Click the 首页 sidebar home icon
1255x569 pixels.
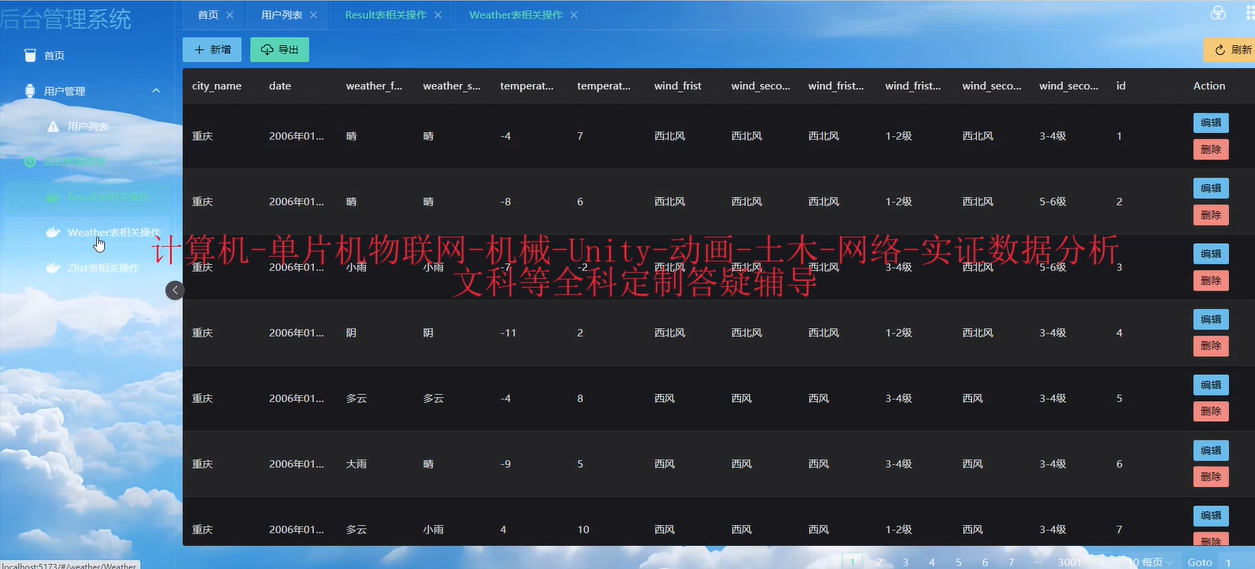[x=30, y=55]
